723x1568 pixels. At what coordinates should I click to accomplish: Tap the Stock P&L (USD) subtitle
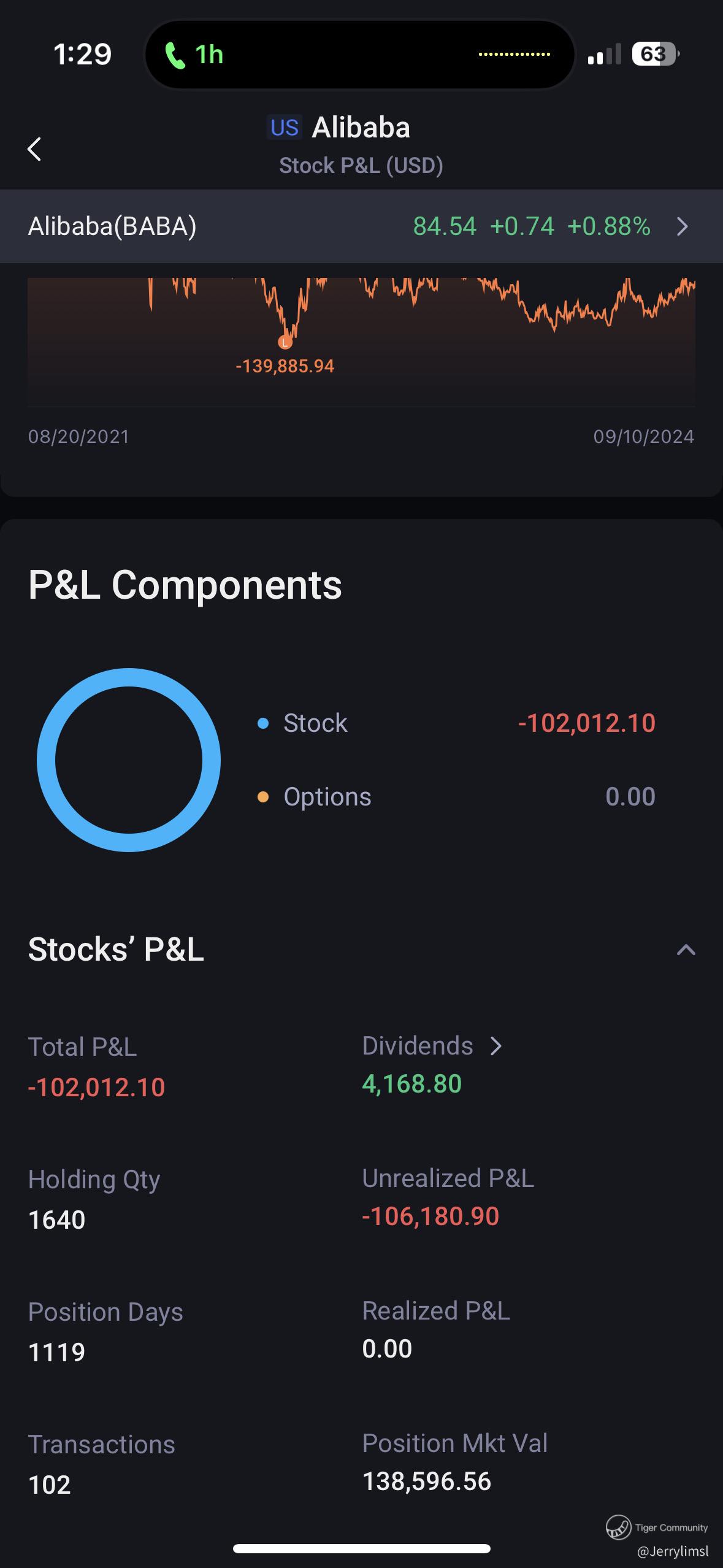[x=361, y=166]
